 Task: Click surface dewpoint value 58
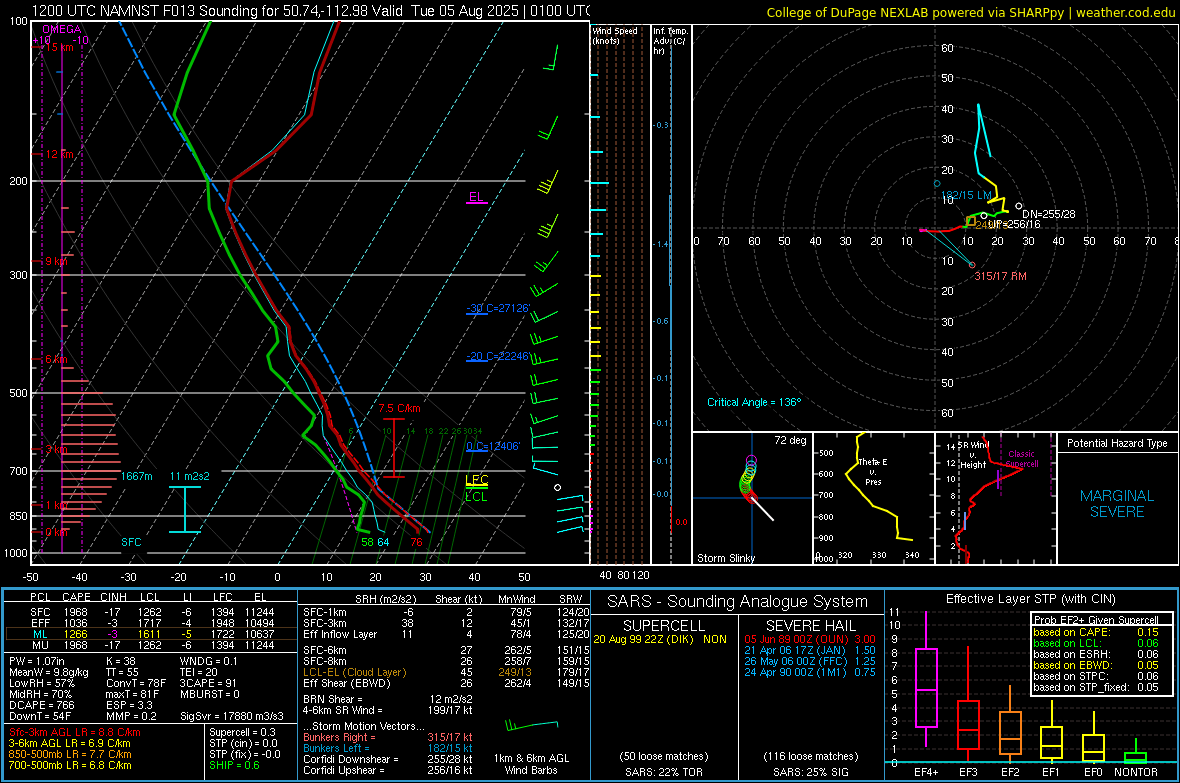click(366, 542)
